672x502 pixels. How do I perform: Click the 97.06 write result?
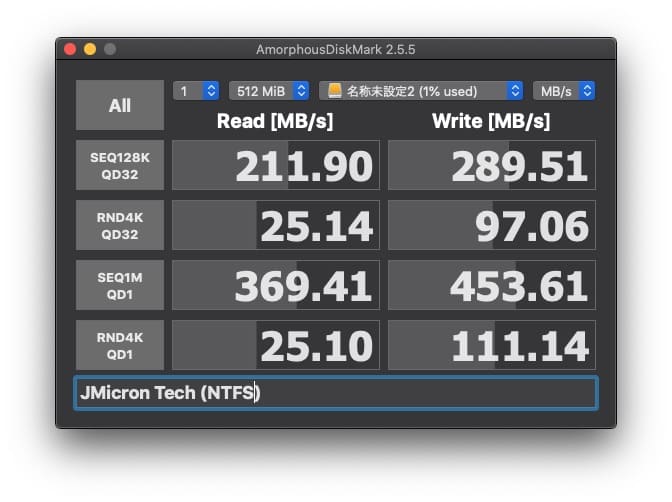click(x=492, y=225)
